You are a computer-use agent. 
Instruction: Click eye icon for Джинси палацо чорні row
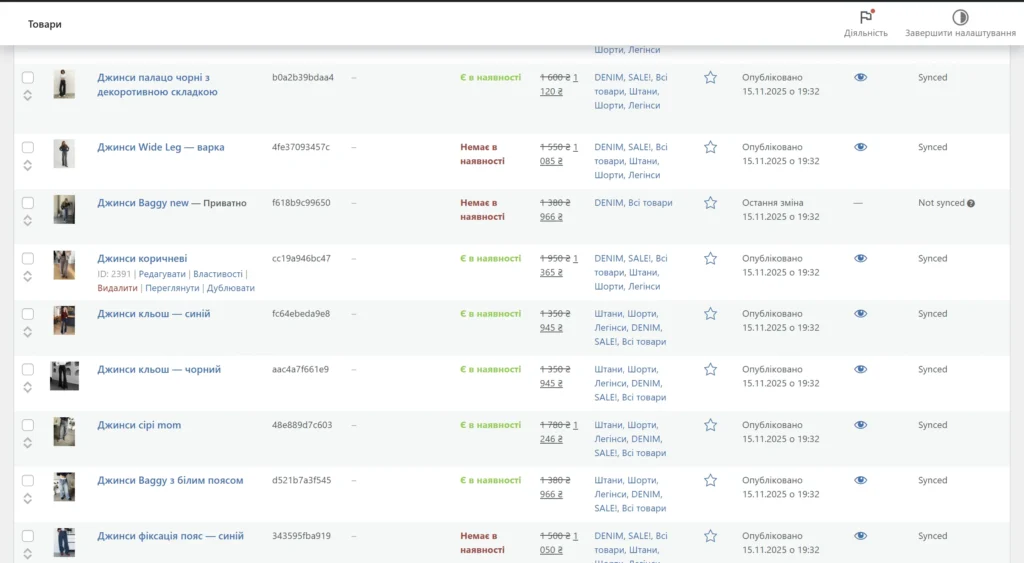click(x=860, y=77)
